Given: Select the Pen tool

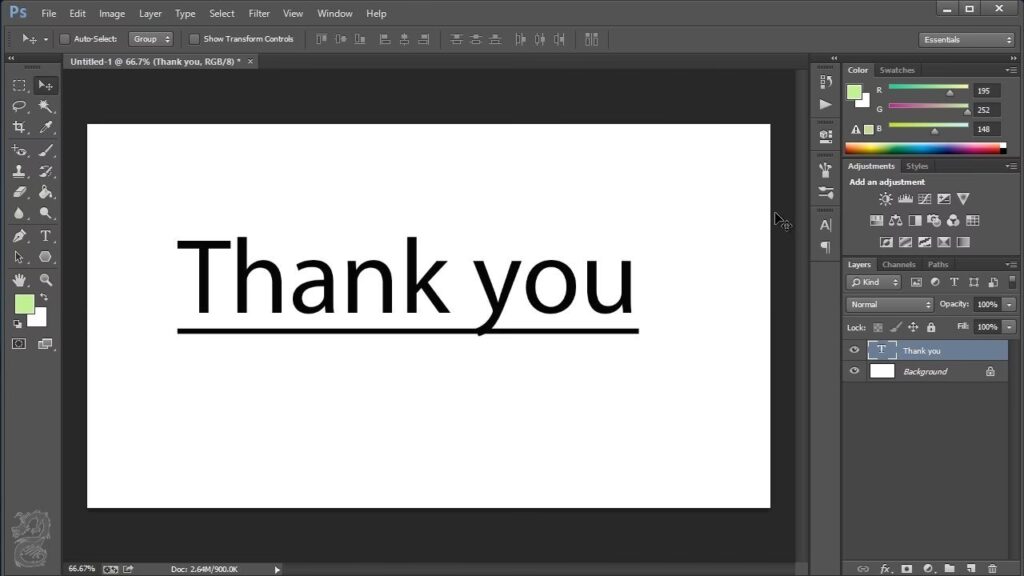Looking at the screenshot, I should tap(19, 236).
